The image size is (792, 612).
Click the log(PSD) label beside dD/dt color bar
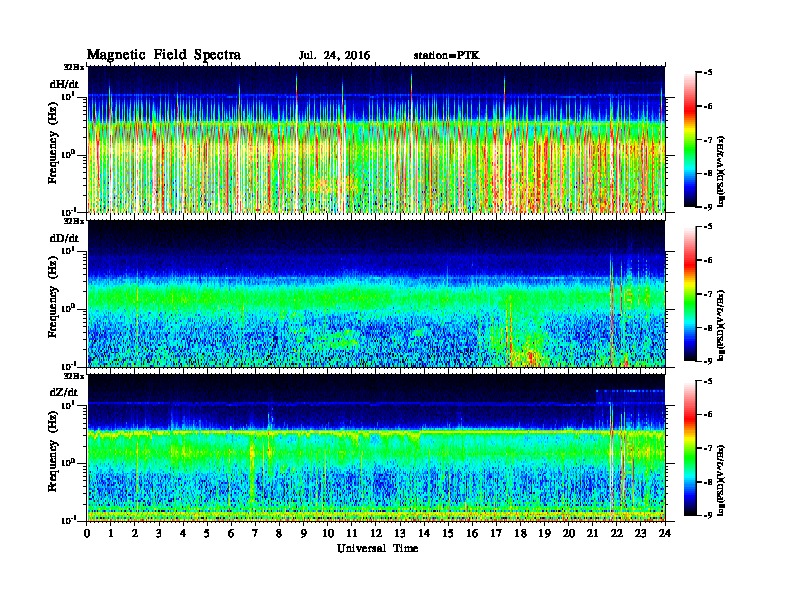[721, 325]
